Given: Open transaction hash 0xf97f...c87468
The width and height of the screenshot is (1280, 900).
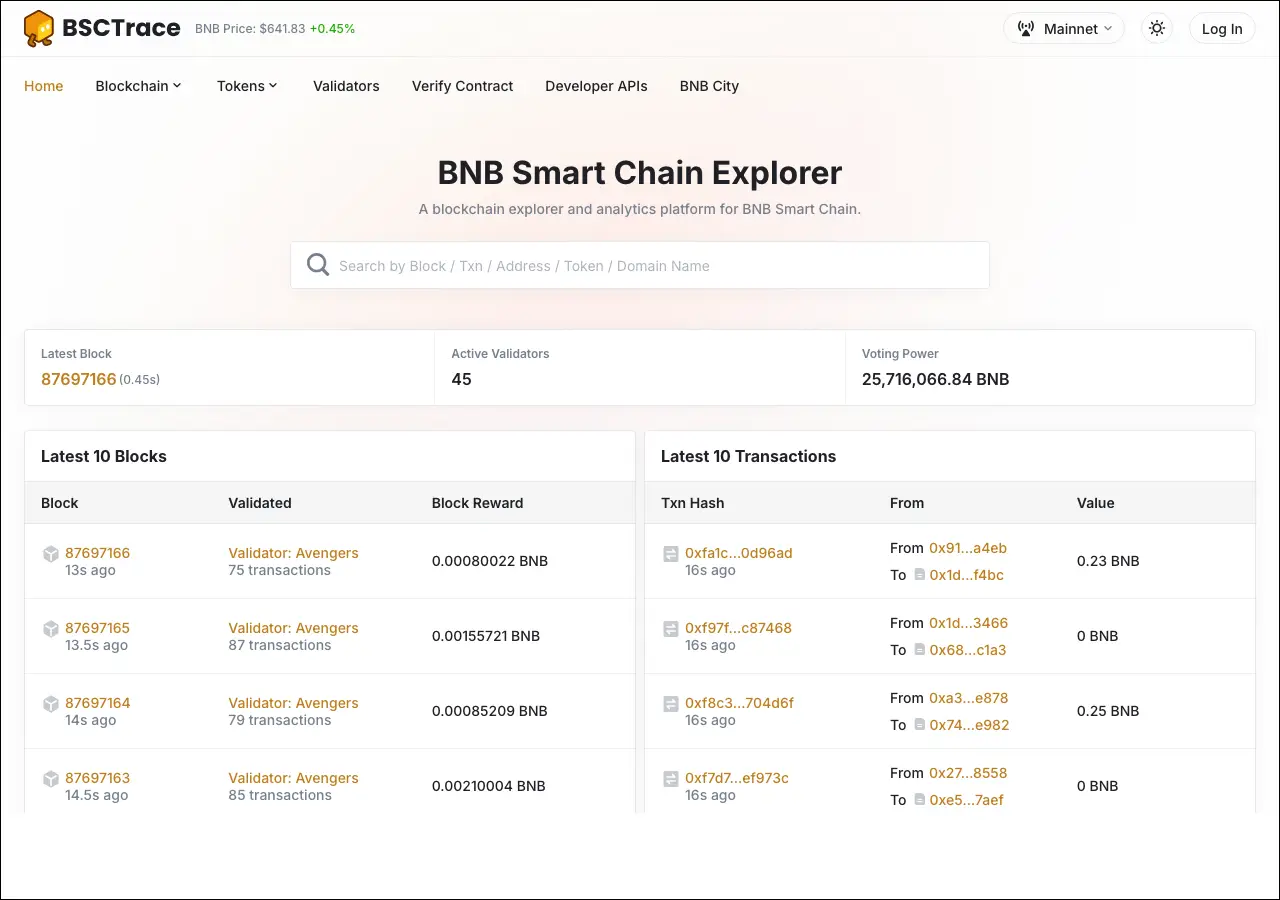Looking at the screenshot, I should point(738,628).
